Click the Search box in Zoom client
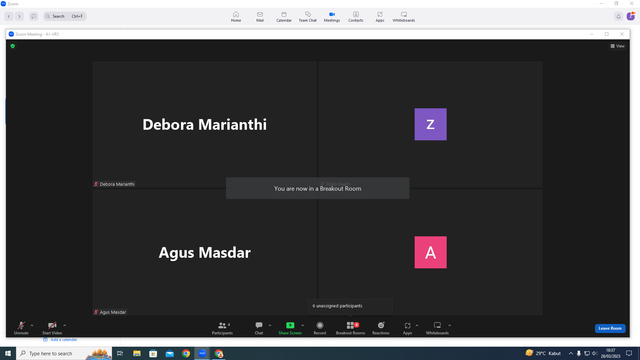 pyautogui.click(x=65, y=16)
